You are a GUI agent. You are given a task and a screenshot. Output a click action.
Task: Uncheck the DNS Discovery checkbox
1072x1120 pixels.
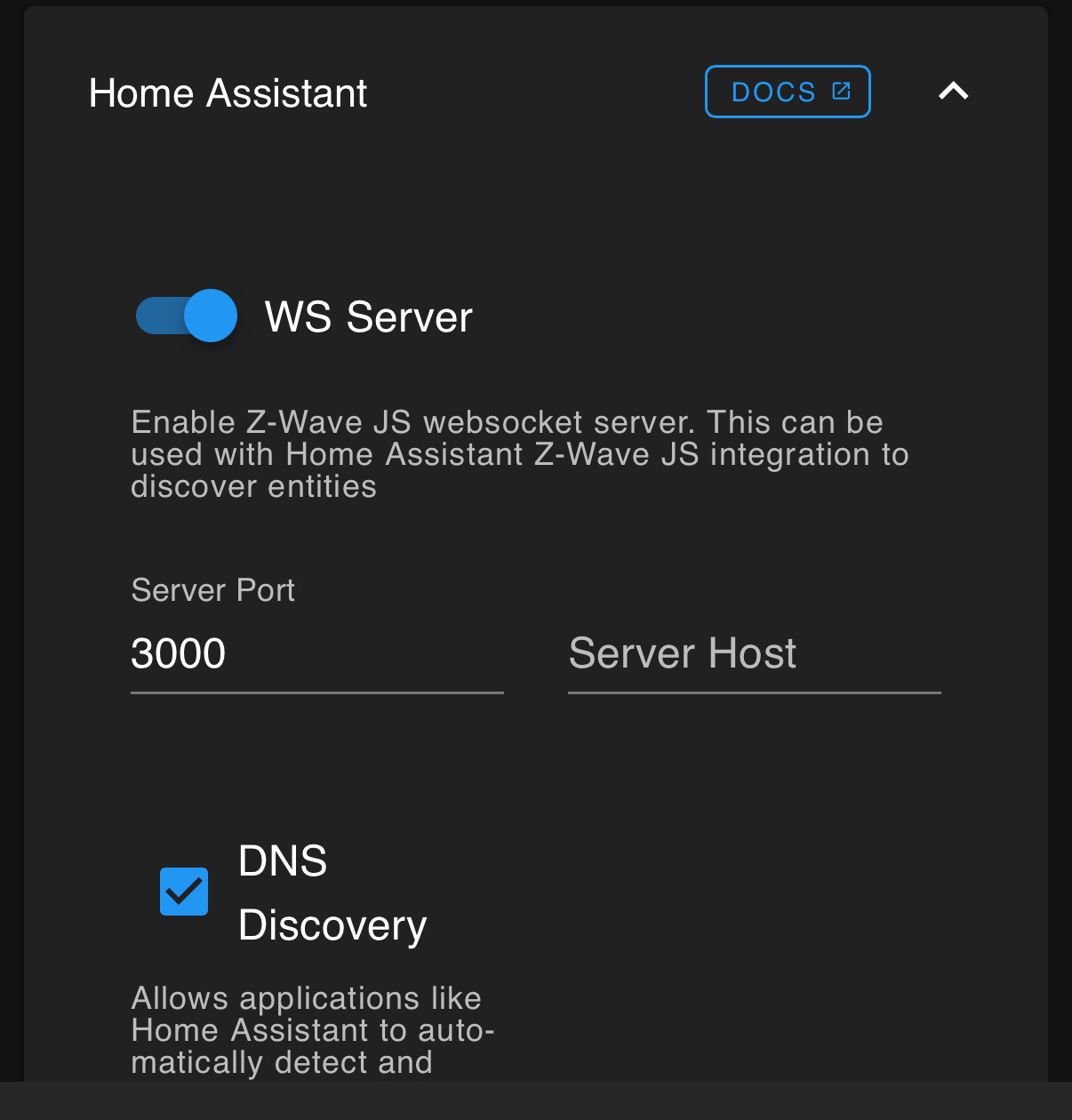(184, 892)
